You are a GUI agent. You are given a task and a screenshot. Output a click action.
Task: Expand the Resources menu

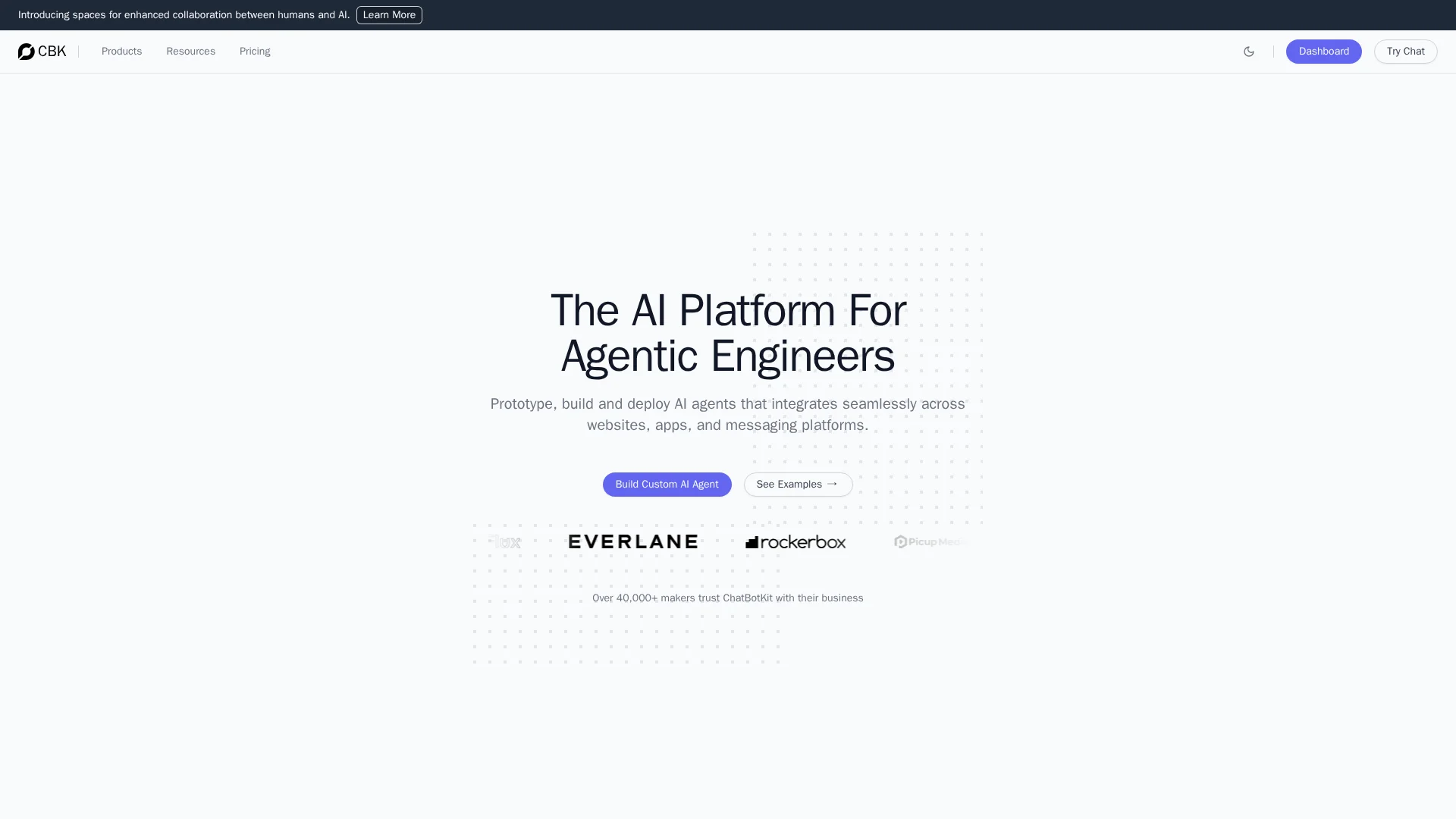click(x=190, y=52)
